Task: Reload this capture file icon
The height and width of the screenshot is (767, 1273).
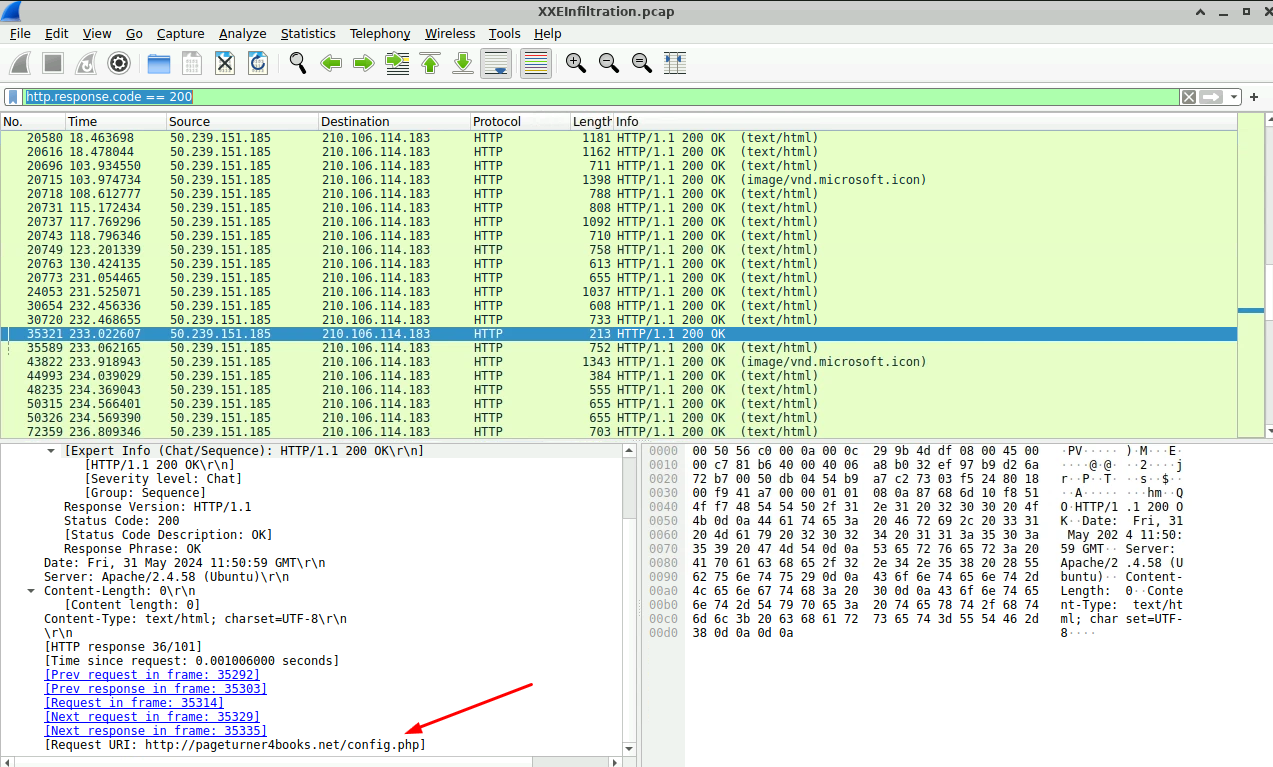Action: pos(258,63)
